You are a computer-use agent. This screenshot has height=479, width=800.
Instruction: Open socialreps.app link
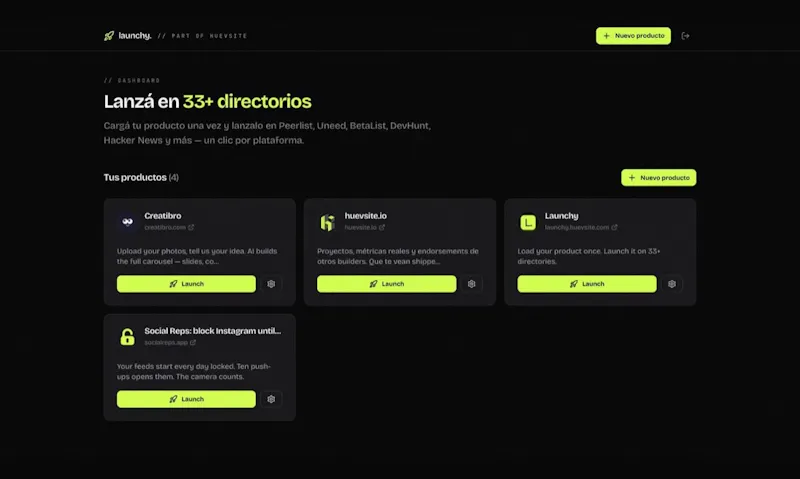(170, 343)
